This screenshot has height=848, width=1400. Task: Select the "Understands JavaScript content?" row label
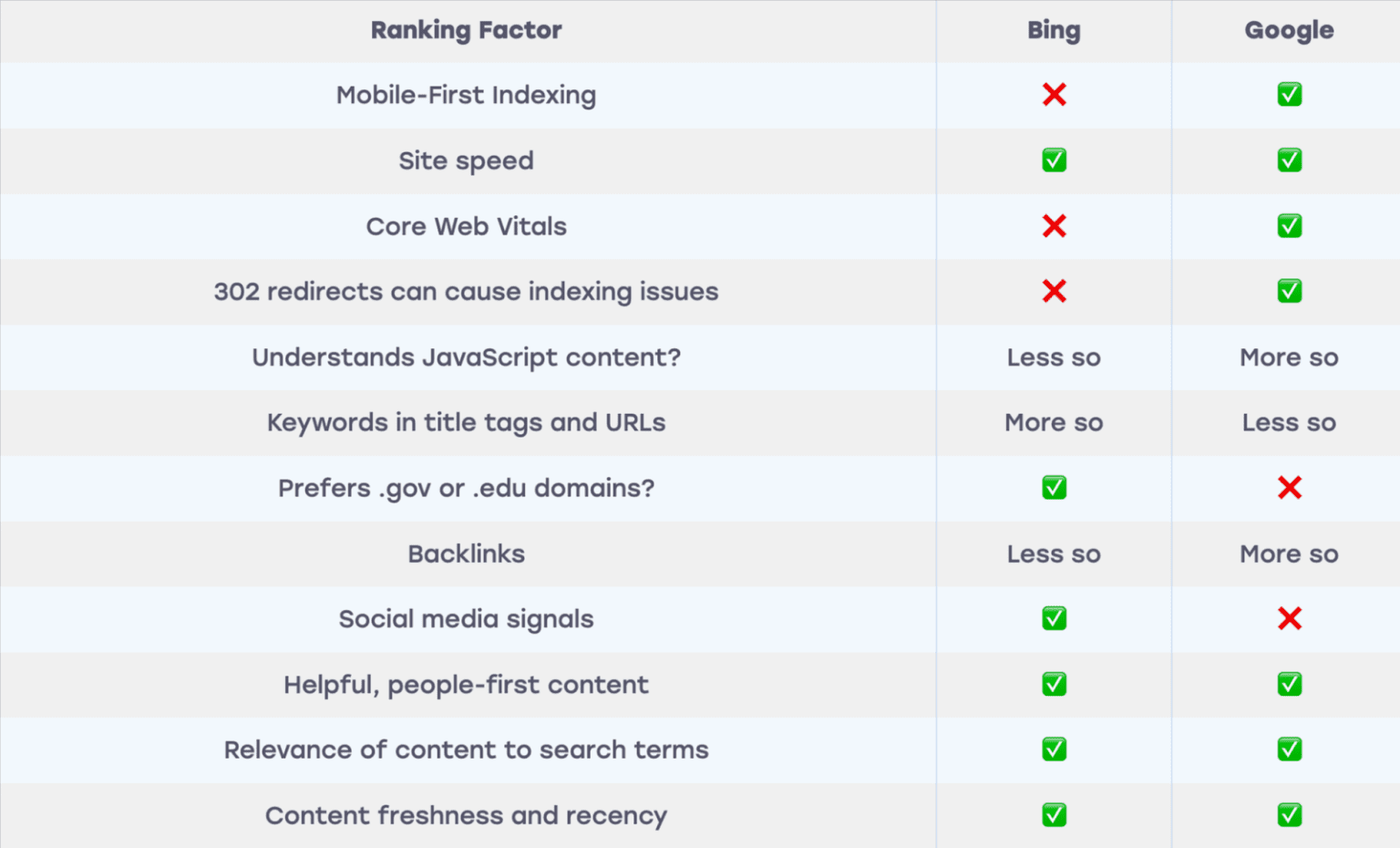click(466, 357)
